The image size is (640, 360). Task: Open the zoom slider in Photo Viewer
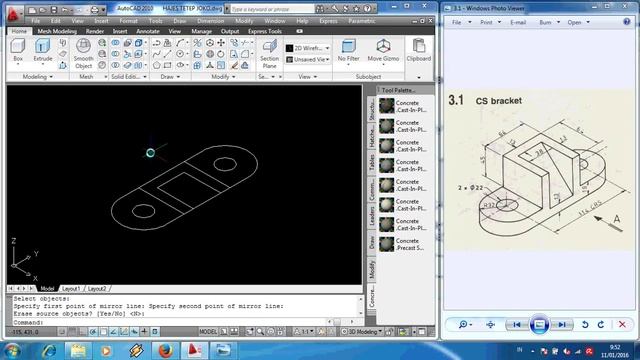[x=465, y=324]
